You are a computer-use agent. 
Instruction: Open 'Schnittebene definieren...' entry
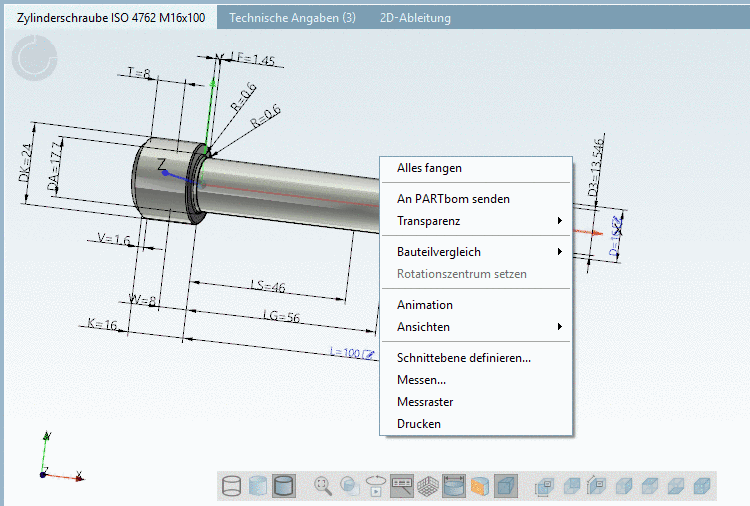[463, 358]
